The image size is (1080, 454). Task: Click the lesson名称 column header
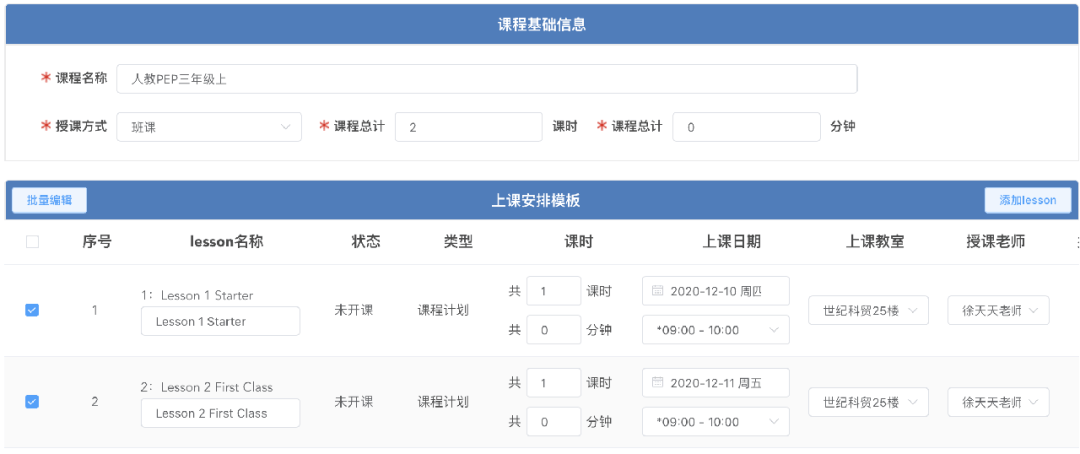(226, 242)
